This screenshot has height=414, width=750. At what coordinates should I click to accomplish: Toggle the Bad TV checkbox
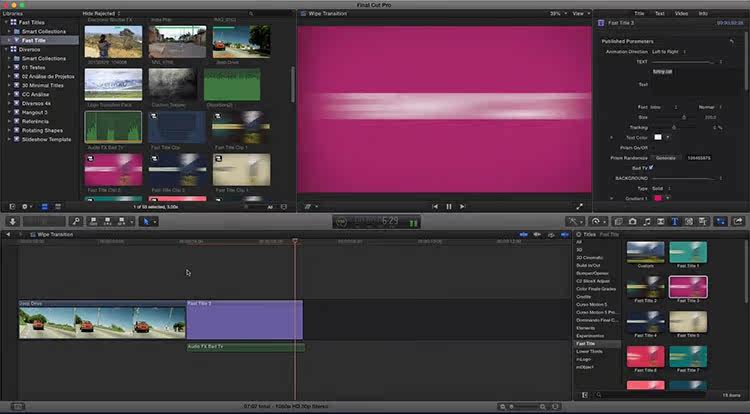point(651,168)
